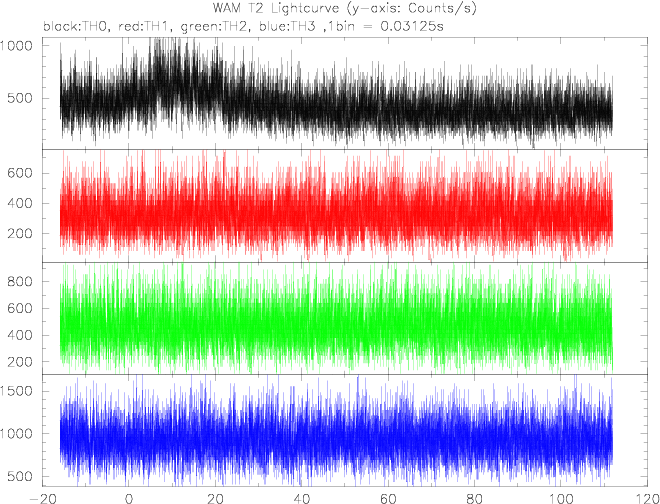Click the '400' y-axis label of red TH1 panel
Screen dimensions: 660x504
point(21,203)
